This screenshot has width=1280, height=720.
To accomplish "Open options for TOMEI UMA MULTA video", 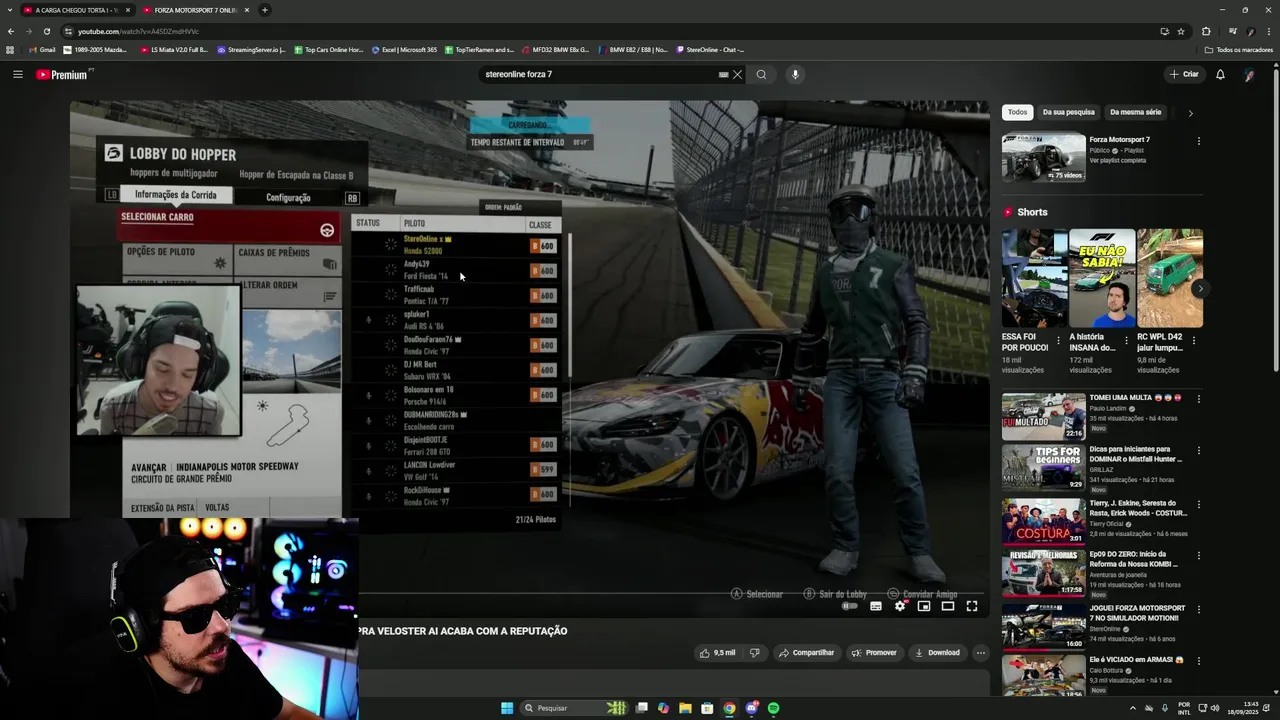I will [1198, 399].
